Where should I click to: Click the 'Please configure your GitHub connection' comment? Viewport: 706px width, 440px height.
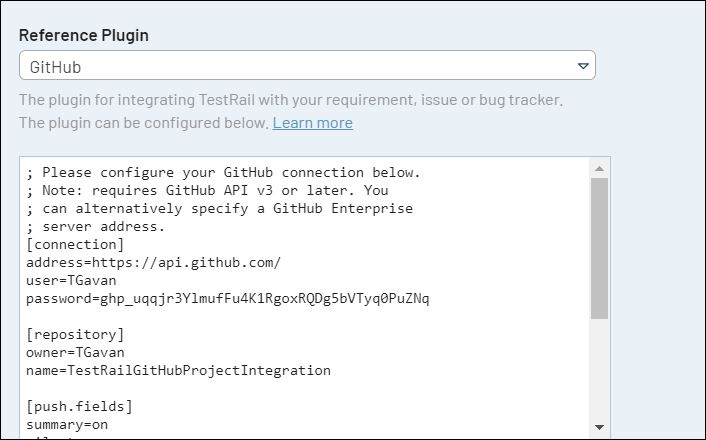224,173
